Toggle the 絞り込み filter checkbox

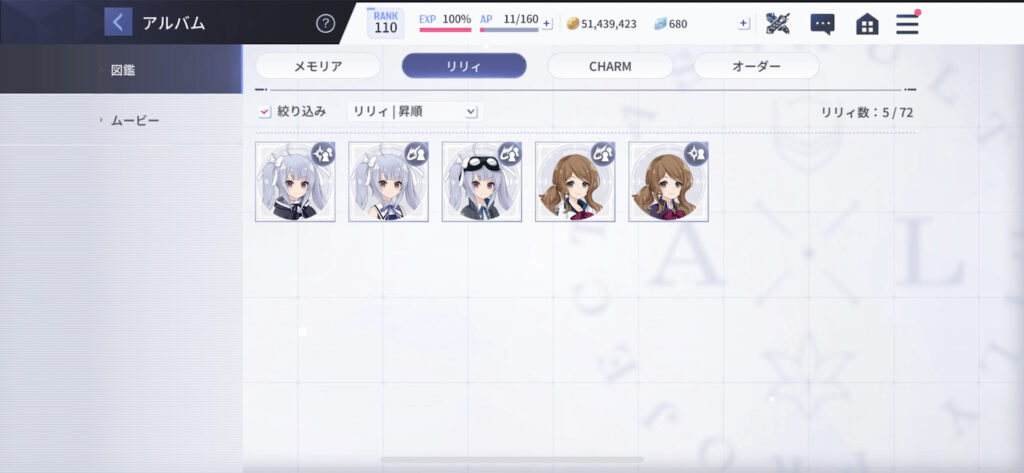pyautogui.click(x=264, y=112)
